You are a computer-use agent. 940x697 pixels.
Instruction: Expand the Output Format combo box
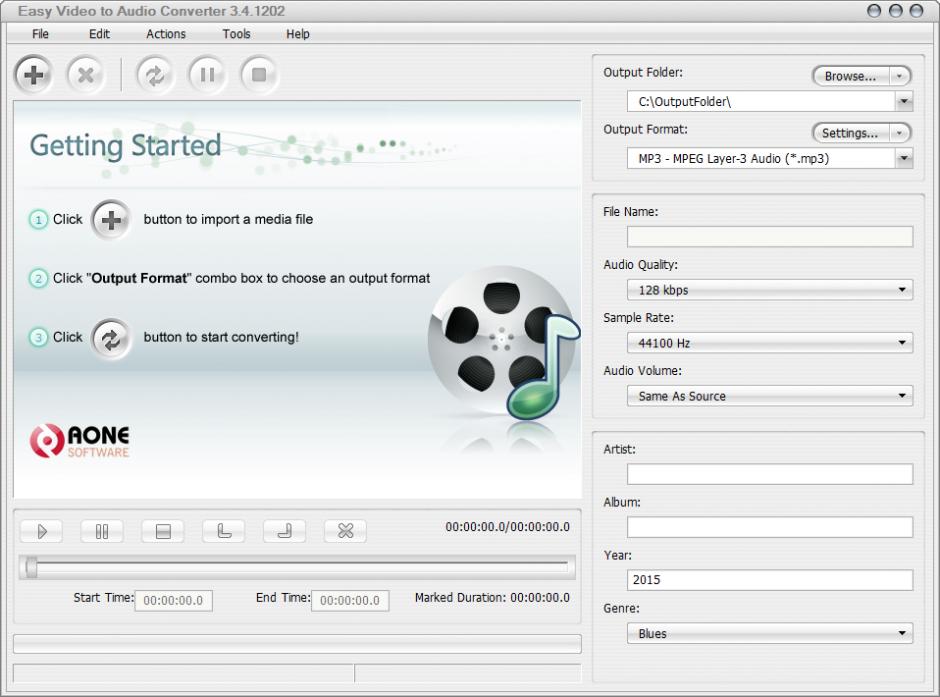[x=904, y=158]
